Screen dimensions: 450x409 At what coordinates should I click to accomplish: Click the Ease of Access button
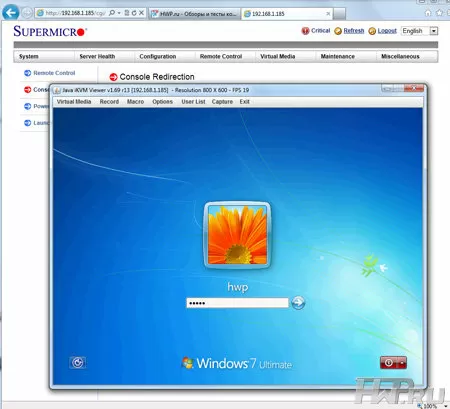pyautogui.click(x=78, y=362)
